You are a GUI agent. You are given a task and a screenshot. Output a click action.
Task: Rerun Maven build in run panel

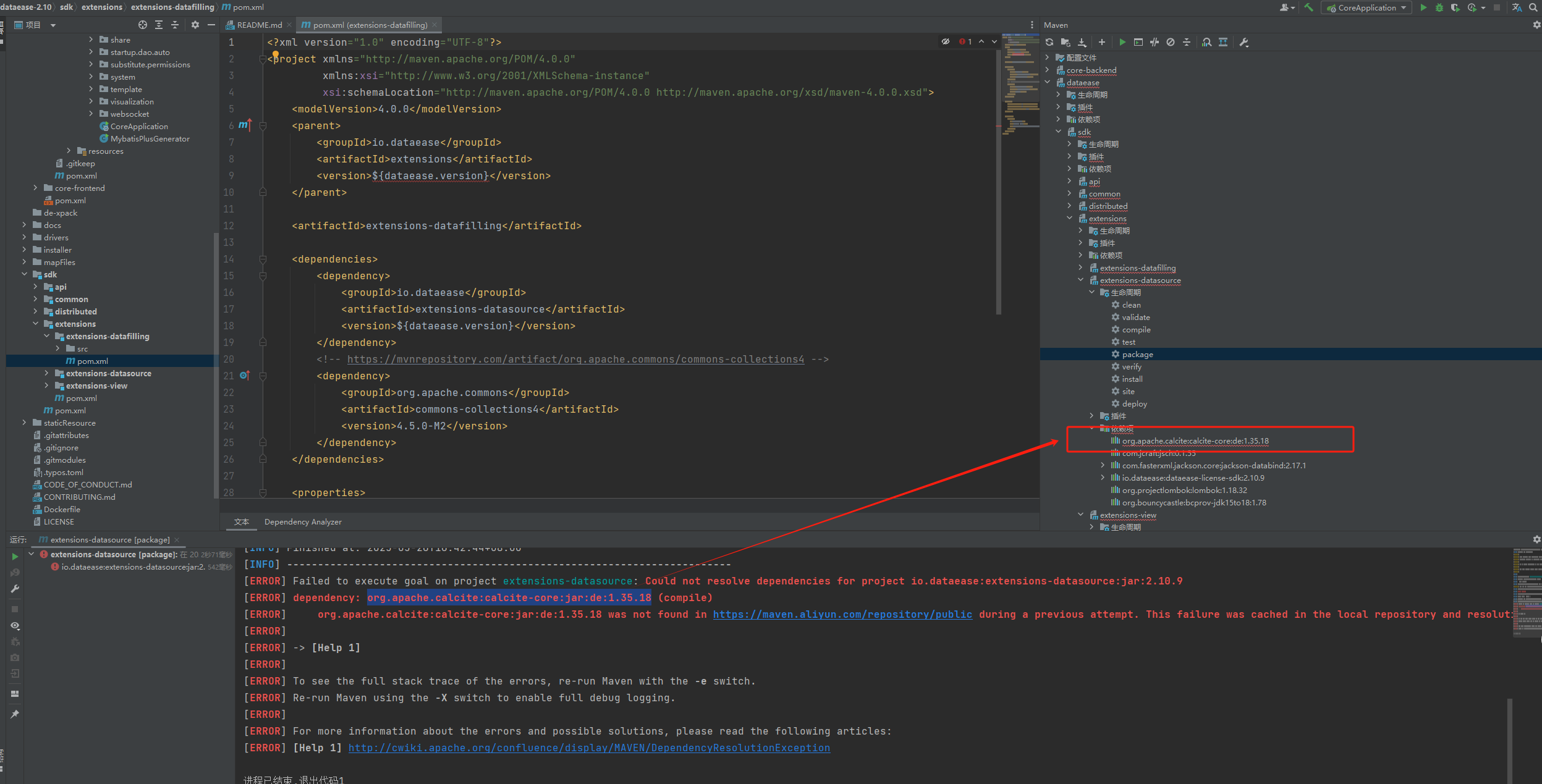(x=15, y=557)
